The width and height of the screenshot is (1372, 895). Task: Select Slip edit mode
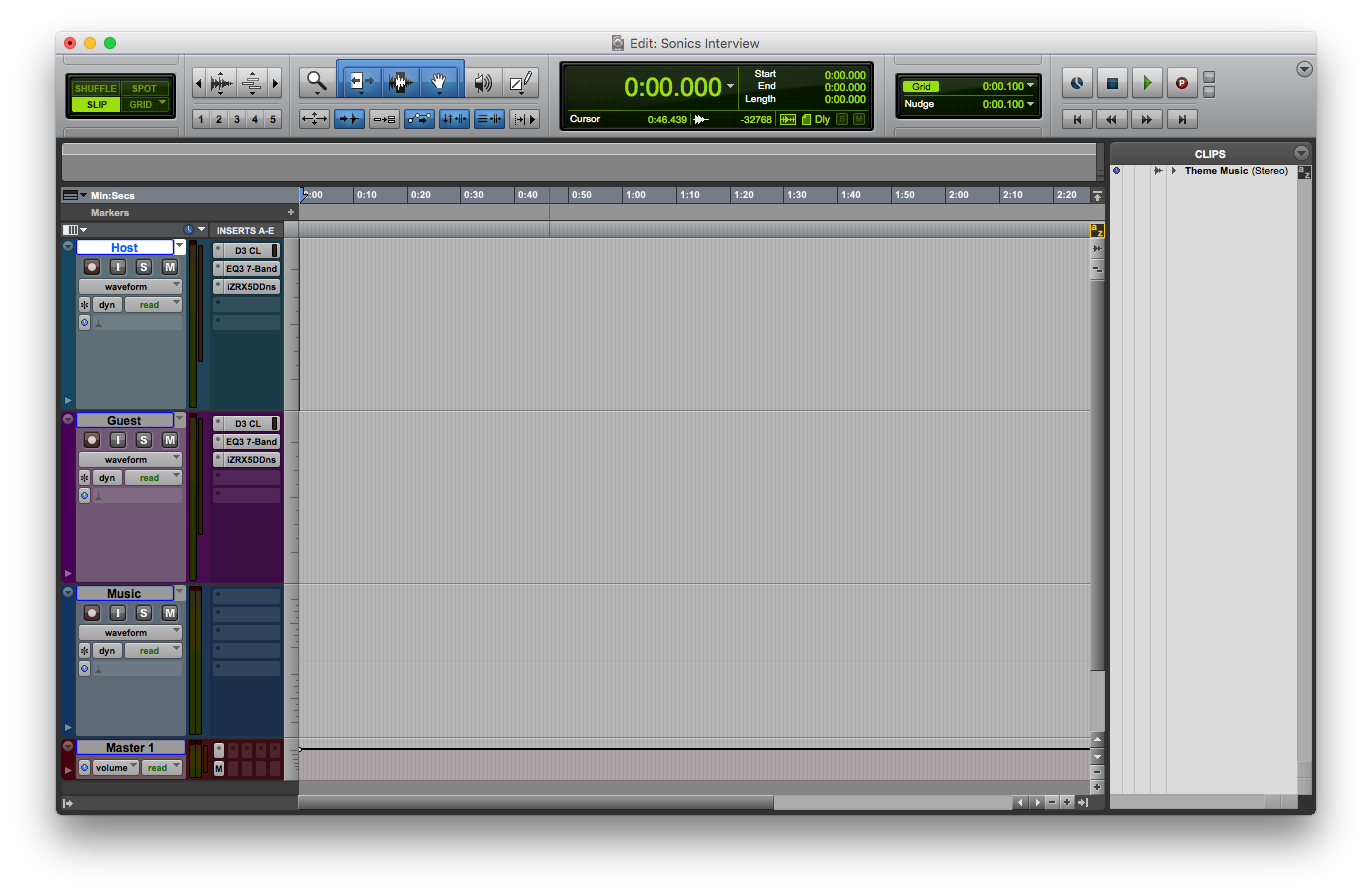click(x=96, y=104)
